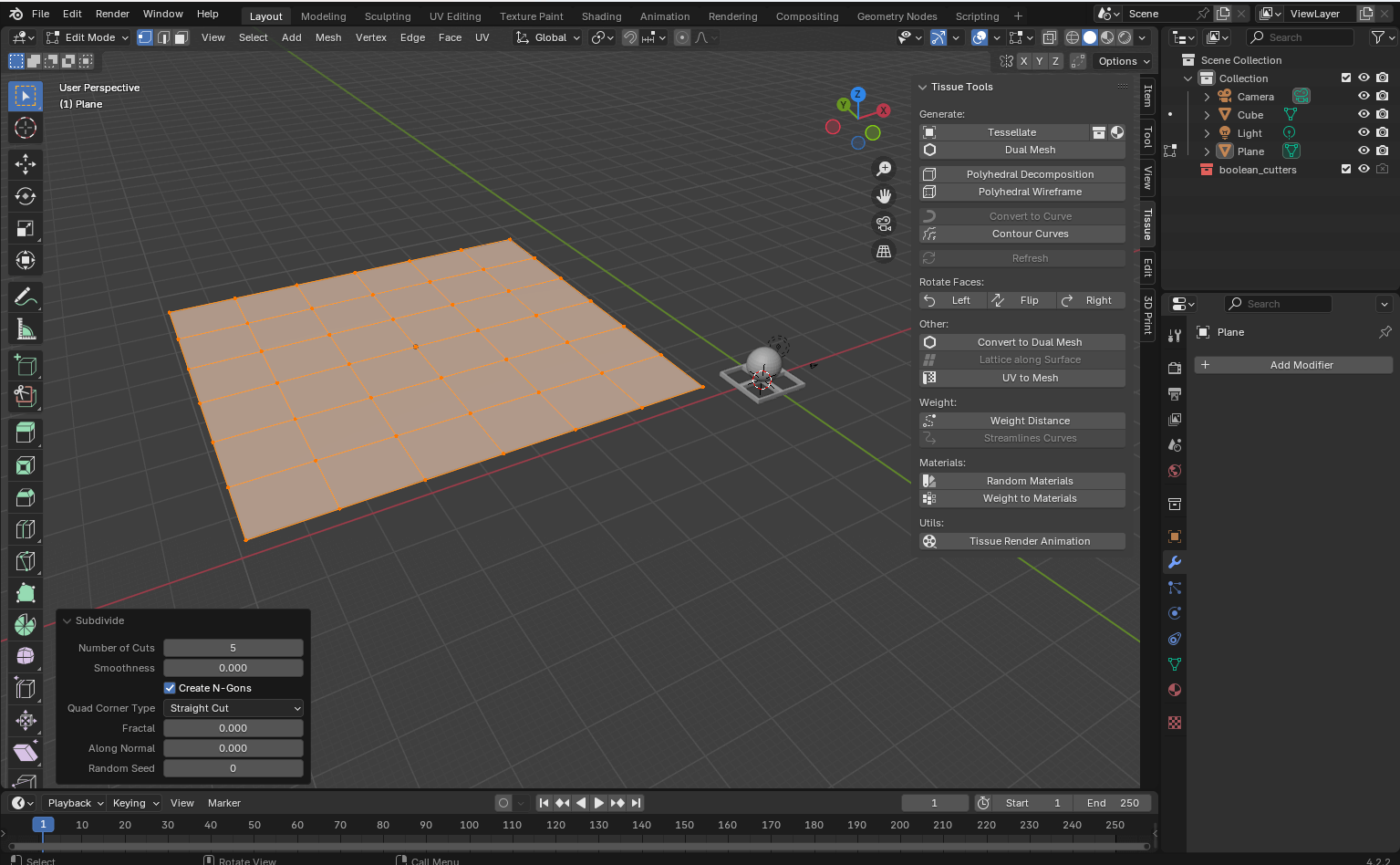Disable Plane in renders camera icon
Screen dimensions: 1400x865
(1383, 151)
